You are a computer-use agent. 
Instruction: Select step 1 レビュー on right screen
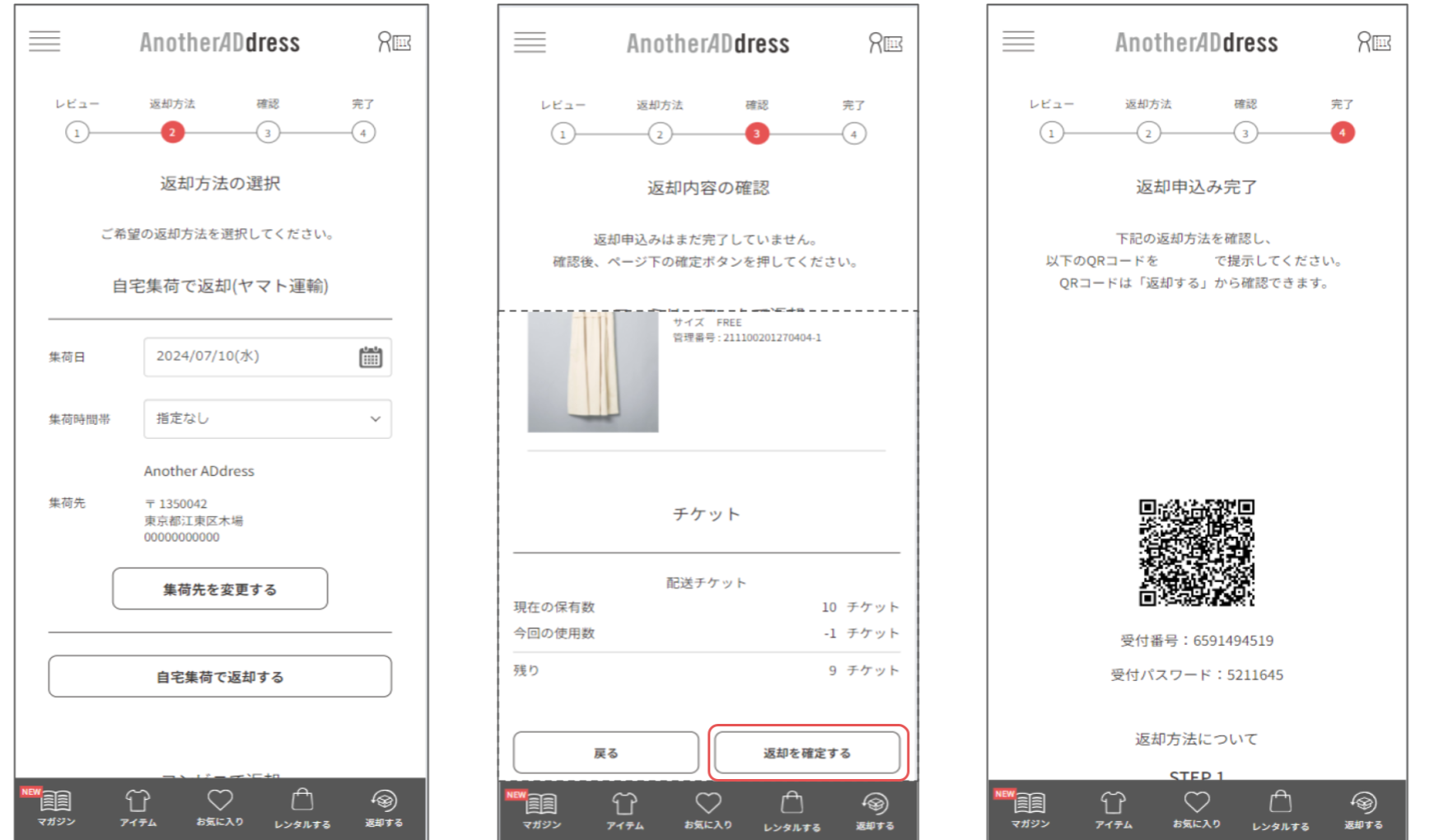pyautogui.click(x=1051, y=132)
